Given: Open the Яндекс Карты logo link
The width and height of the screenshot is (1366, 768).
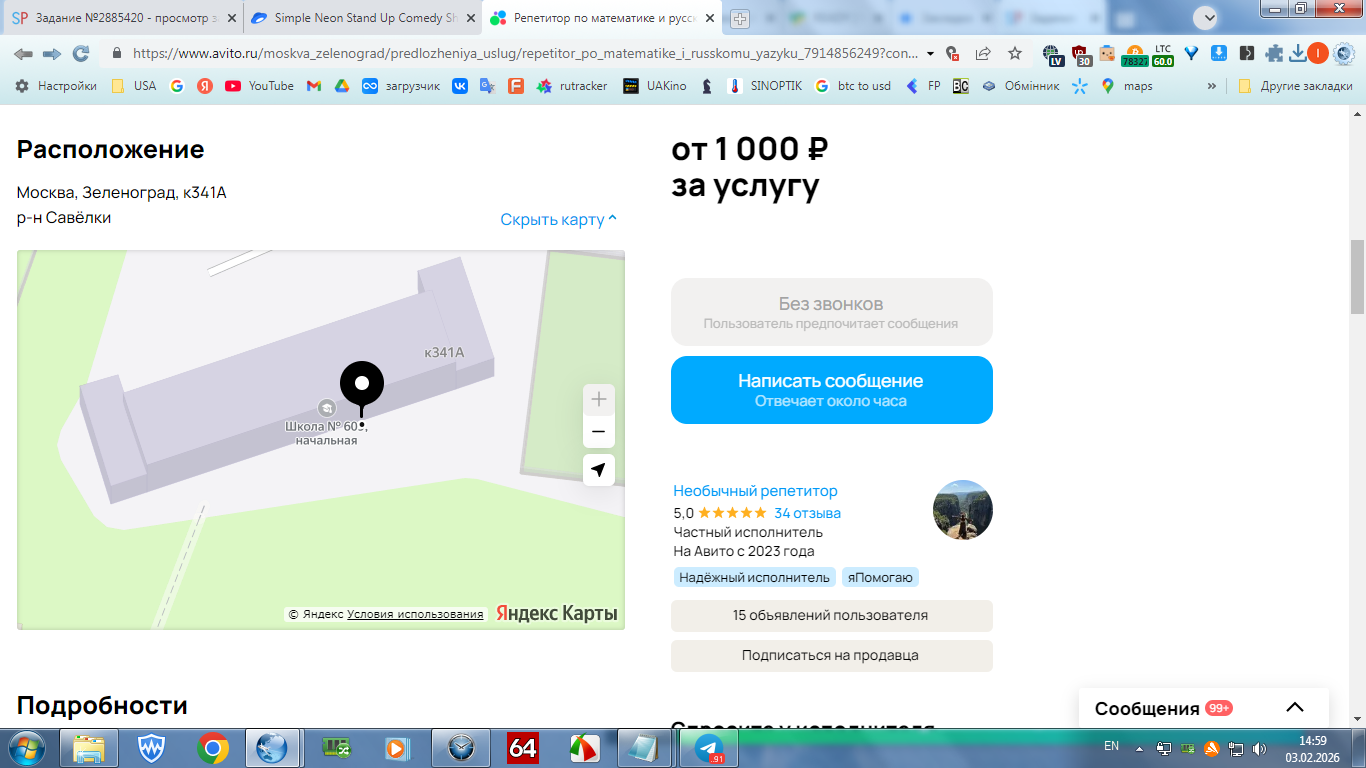Looking at the screenshot, I should pyautogui.click(x=557, y=613).
